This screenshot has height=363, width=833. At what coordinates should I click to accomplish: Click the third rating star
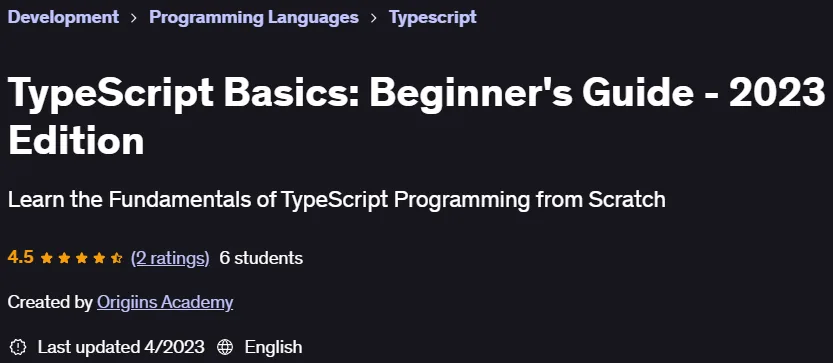(x=81, y=259)
